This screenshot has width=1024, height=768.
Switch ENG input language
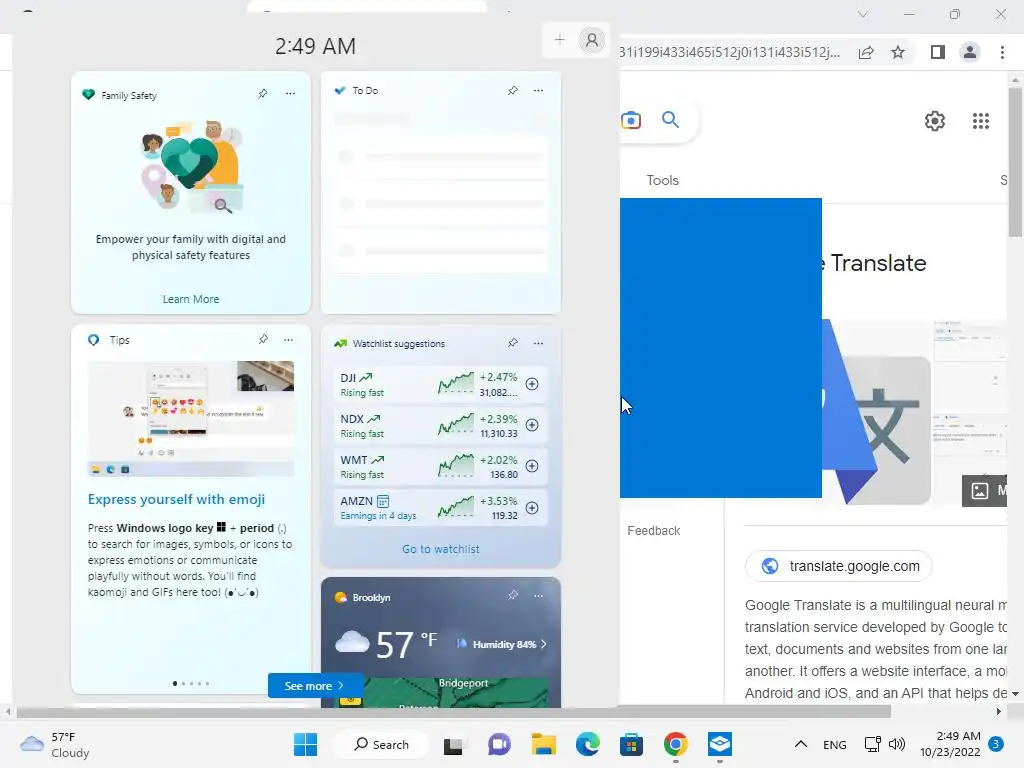coord(835,744)
